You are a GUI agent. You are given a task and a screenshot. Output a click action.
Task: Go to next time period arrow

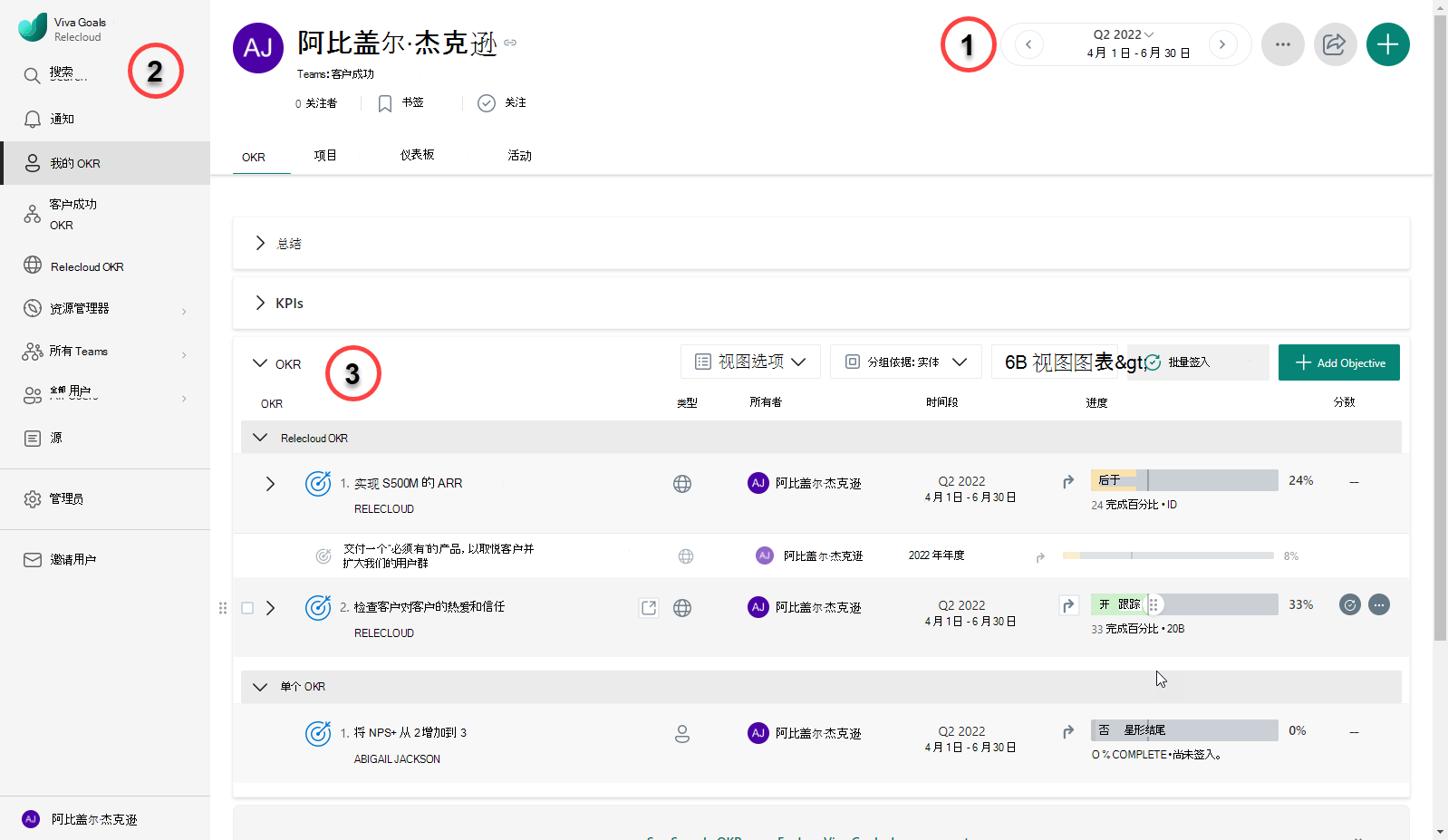tap(1222, 44)
